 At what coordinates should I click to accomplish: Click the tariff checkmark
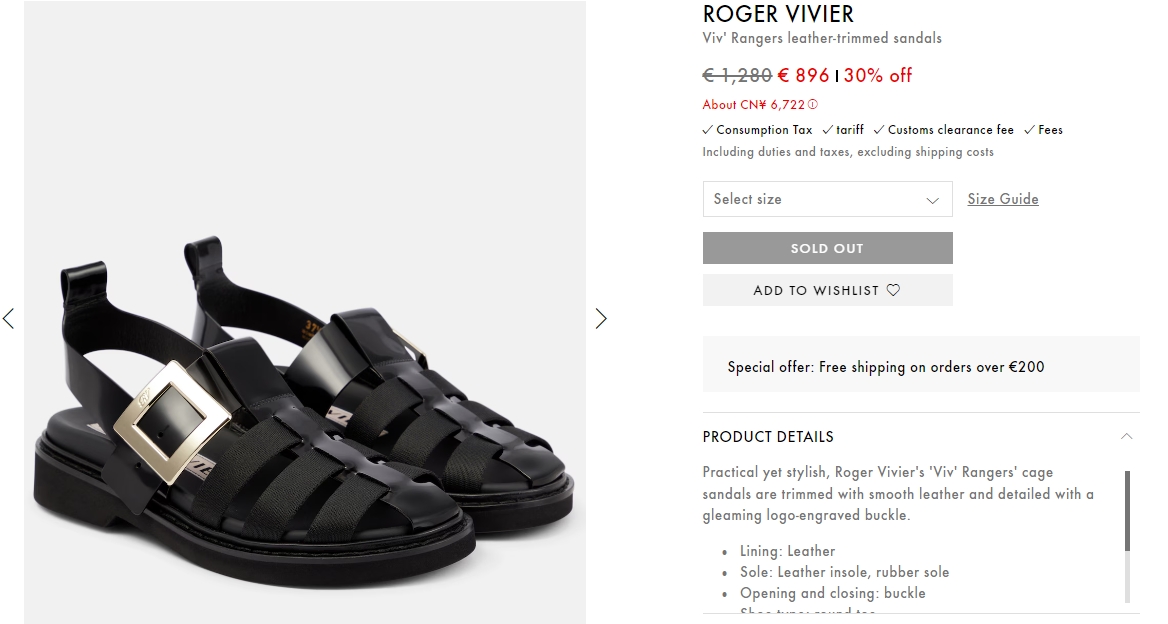(x=828, y=130)
